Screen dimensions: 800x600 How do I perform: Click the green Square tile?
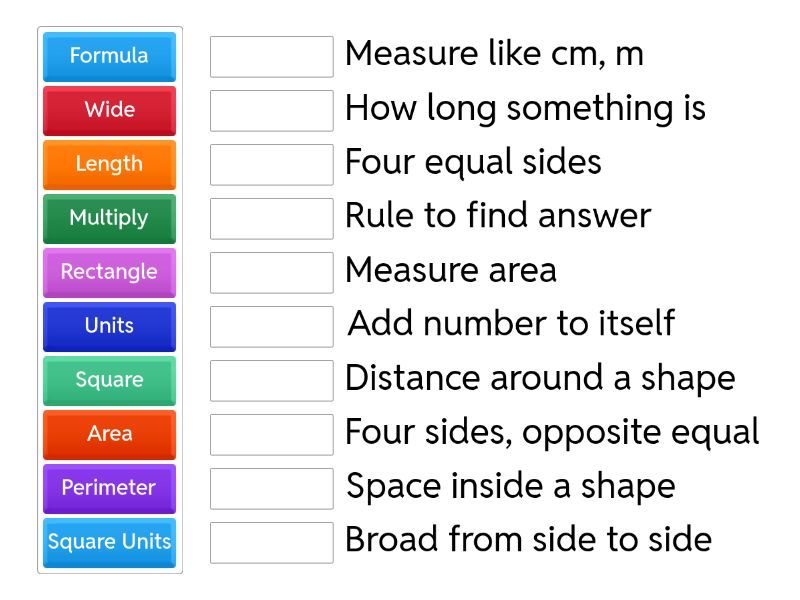tap(109, 380)
